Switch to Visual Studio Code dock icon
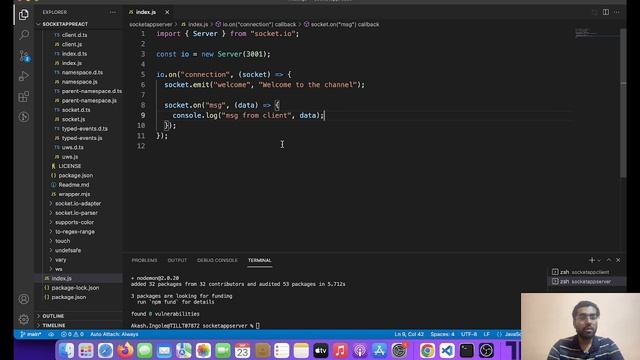The image size is (640, 360). pyautogui.click(x=447, y=350)
